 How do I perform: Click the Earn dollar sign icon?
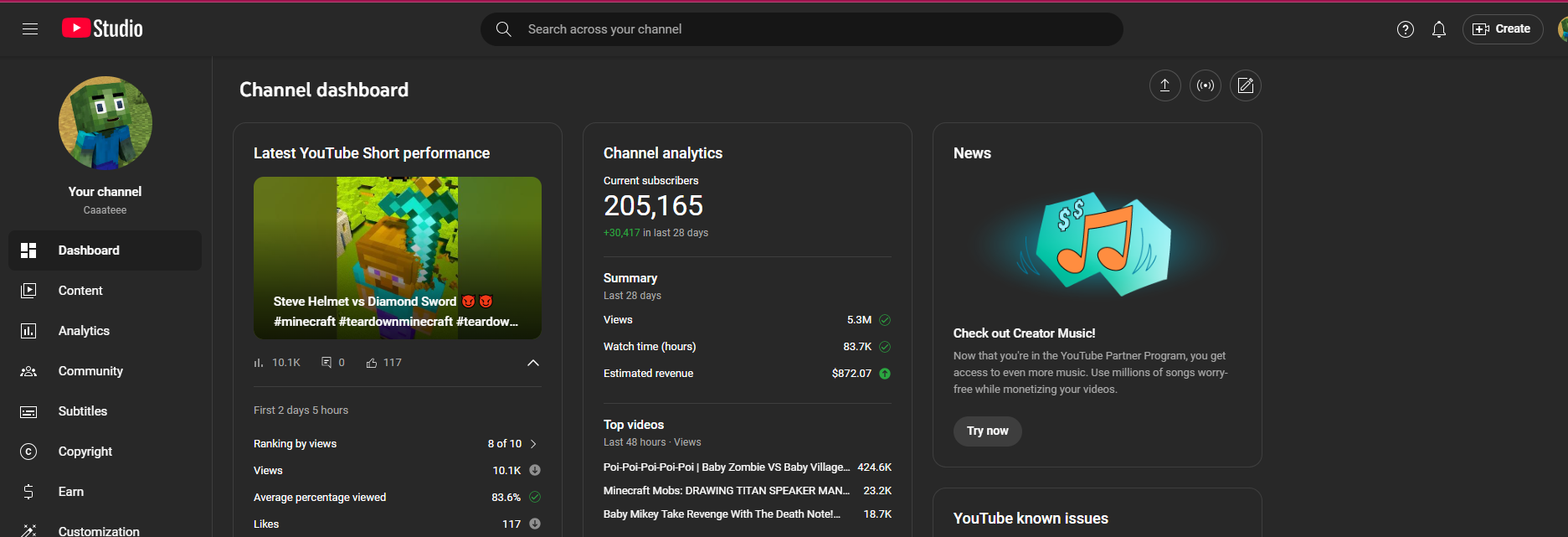pyautogui.click(x=28, y=492)
